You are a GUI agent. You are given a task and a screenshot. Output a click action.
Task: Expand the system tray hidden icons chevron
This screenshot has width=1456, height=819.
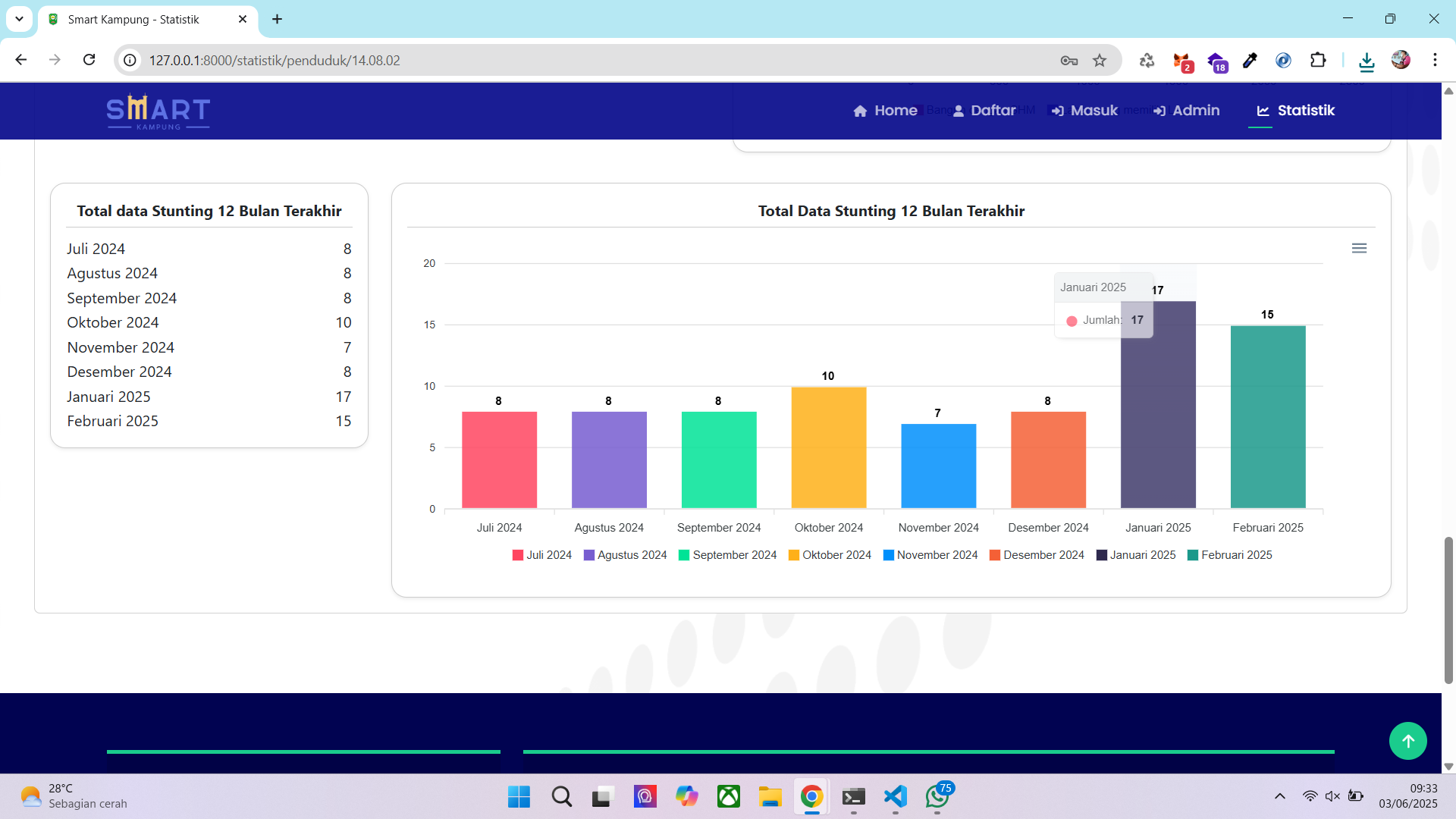click(1280, 796)
